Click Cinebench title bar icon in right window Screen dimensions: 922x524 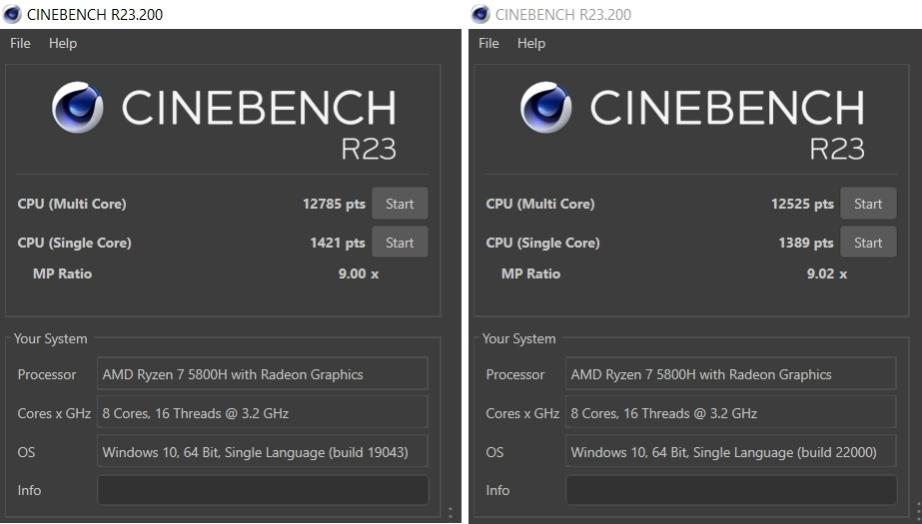(x=480, y=14)
